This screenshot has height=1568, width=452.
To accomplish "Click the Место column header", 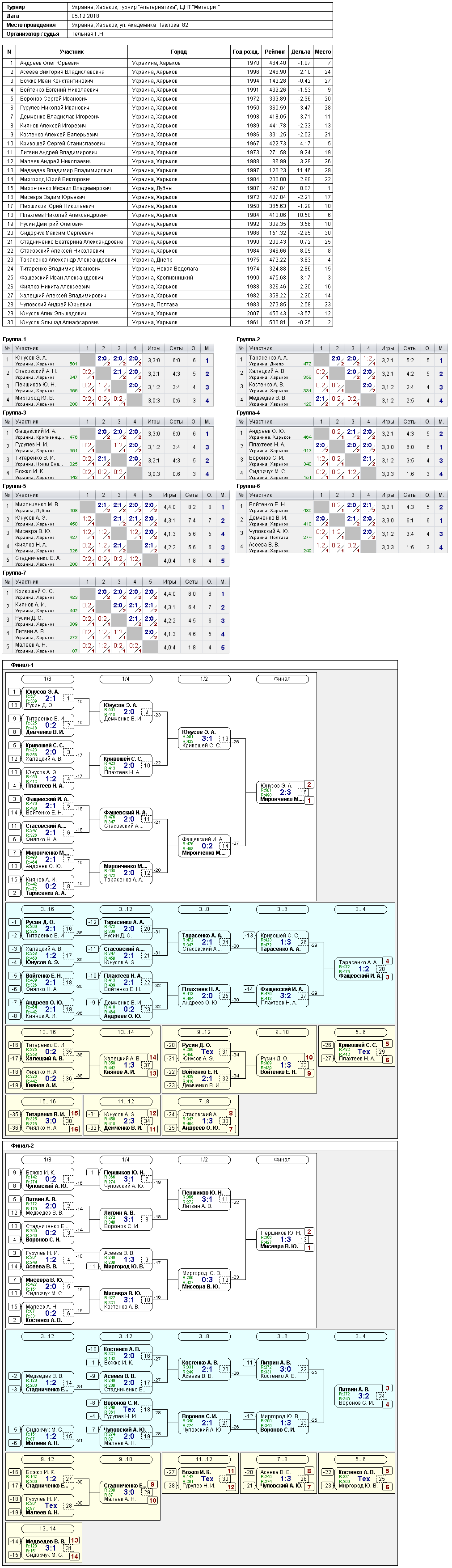I will point(323,52).
